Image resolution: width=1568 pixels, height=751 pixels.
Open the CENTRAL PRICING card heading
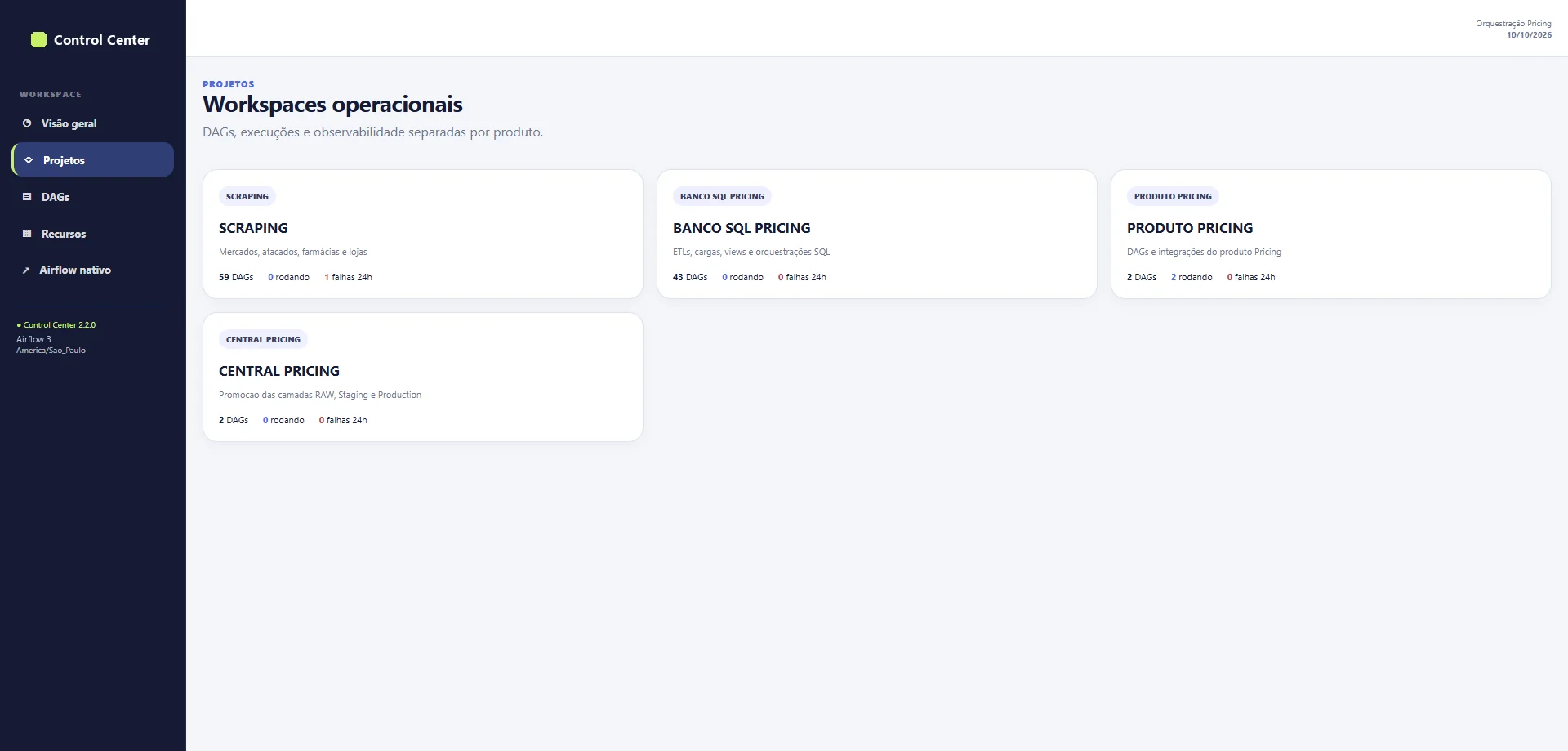(x=279, y=371)
